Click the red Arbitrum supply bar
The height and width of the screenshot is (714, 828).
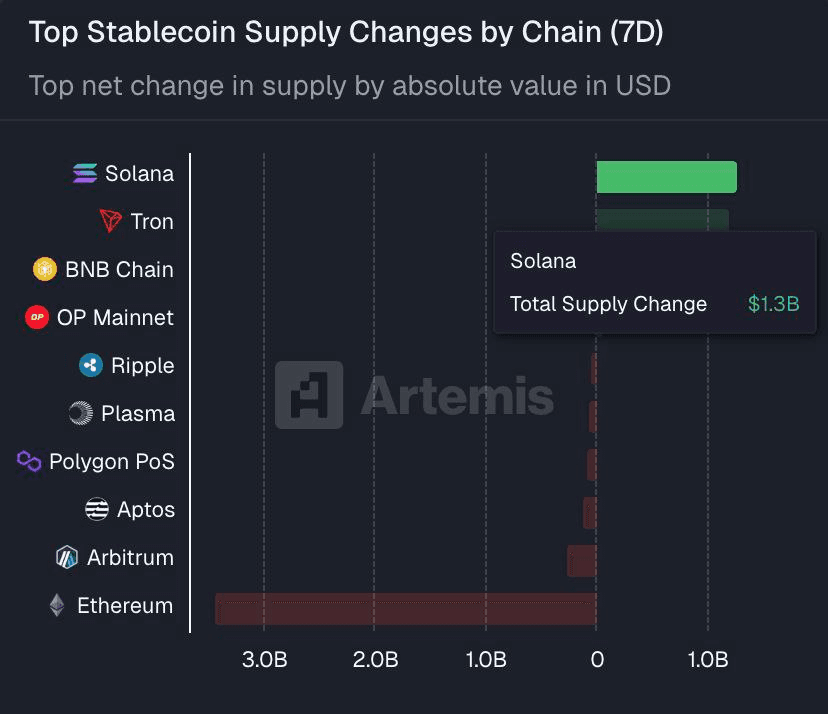[x=581, y=560]
